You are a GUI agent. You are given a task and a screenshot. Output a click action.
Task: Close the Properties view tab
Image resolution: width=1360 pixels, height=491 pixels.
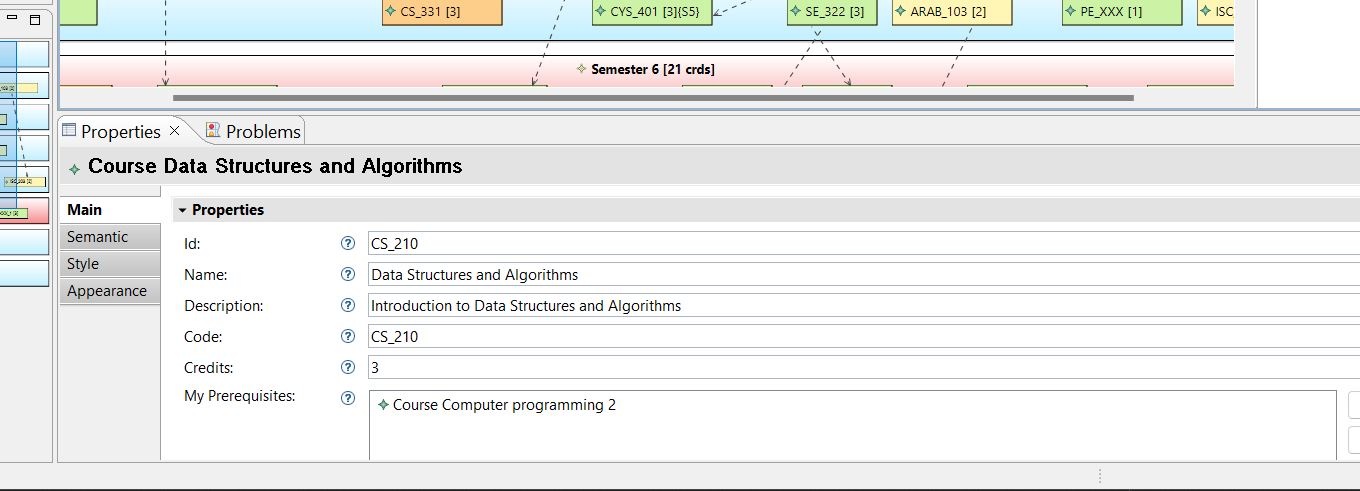[x=174, y=131]
